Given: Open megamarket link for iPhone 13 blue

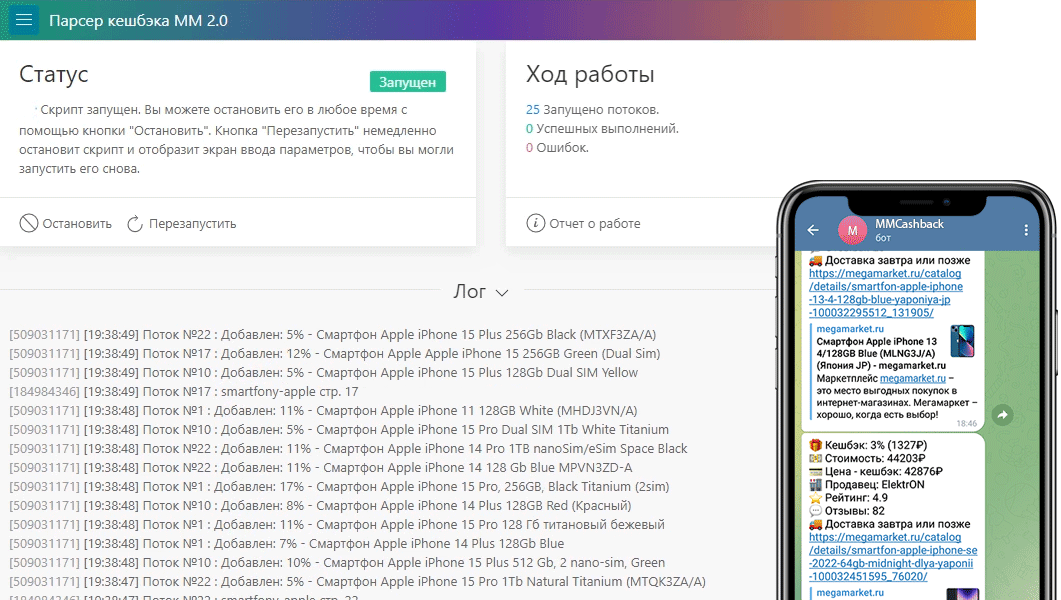Looking at the screenshot, I should click(886, 293).
